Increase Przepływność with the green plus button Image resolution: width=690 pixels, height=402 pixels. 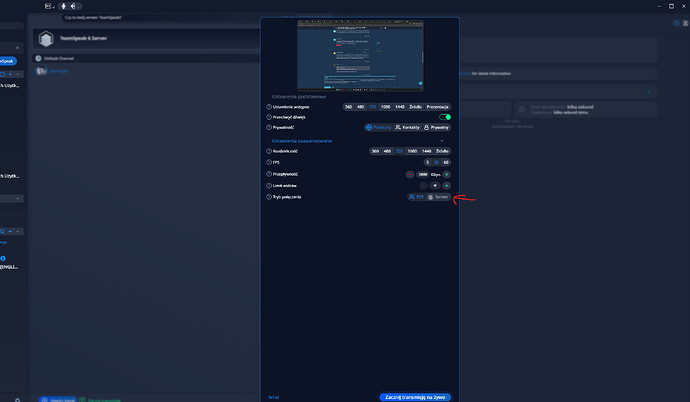pos(446,174)
